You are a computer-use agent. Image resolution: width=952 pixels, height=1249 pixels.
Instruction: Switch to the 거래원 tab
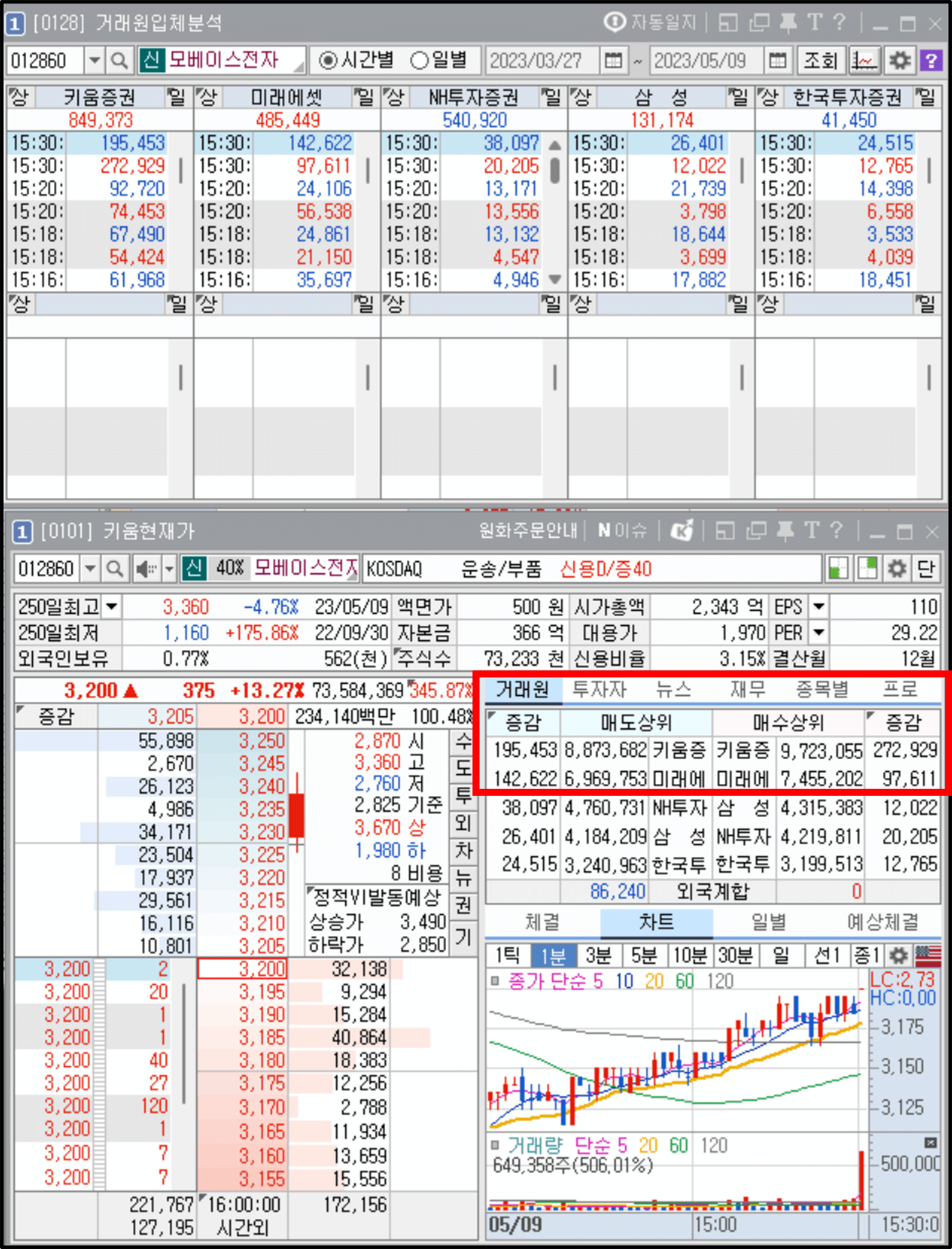[x=523, y=690]
